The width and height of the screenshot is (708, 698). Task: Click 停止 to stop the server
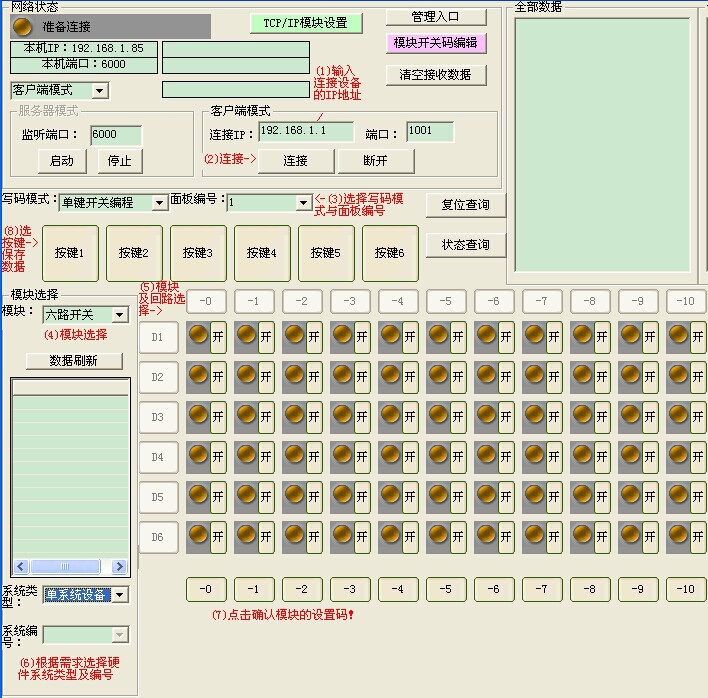(120, 161)
